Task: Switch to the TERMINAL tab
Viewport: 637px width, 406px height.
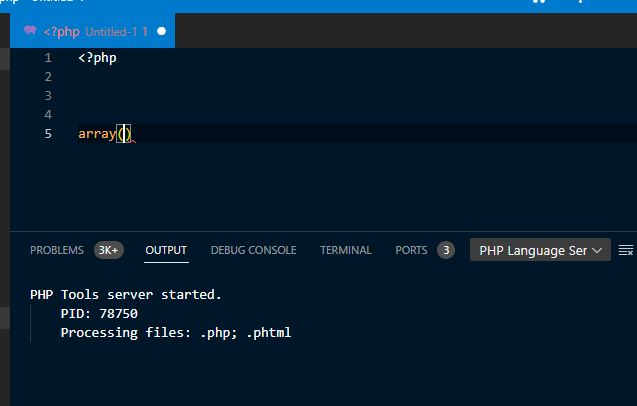Action: (x=346, y=250)
